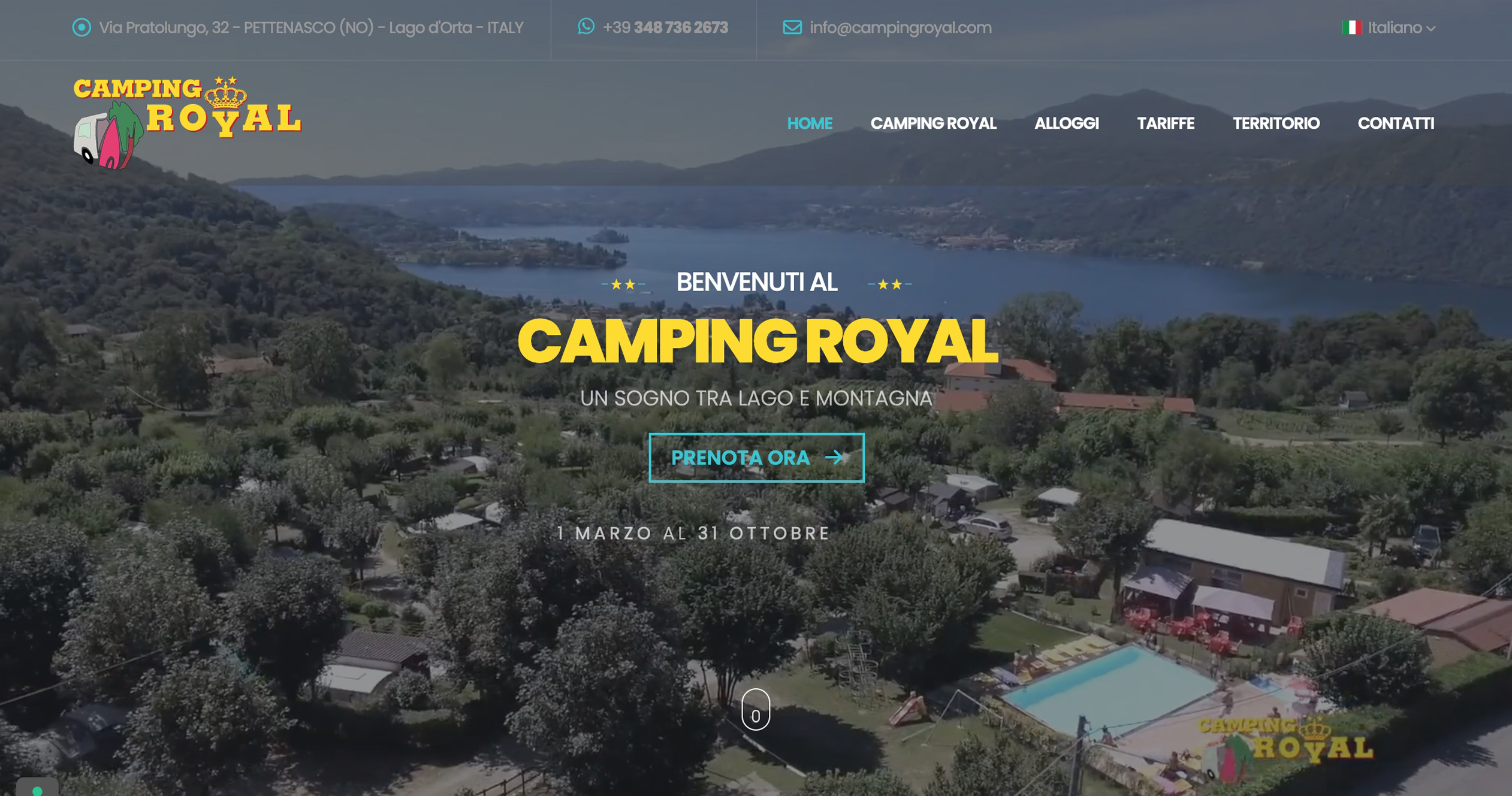Click the location pin icon beside the address
The image size is (1512, 796).
(82, 28)
